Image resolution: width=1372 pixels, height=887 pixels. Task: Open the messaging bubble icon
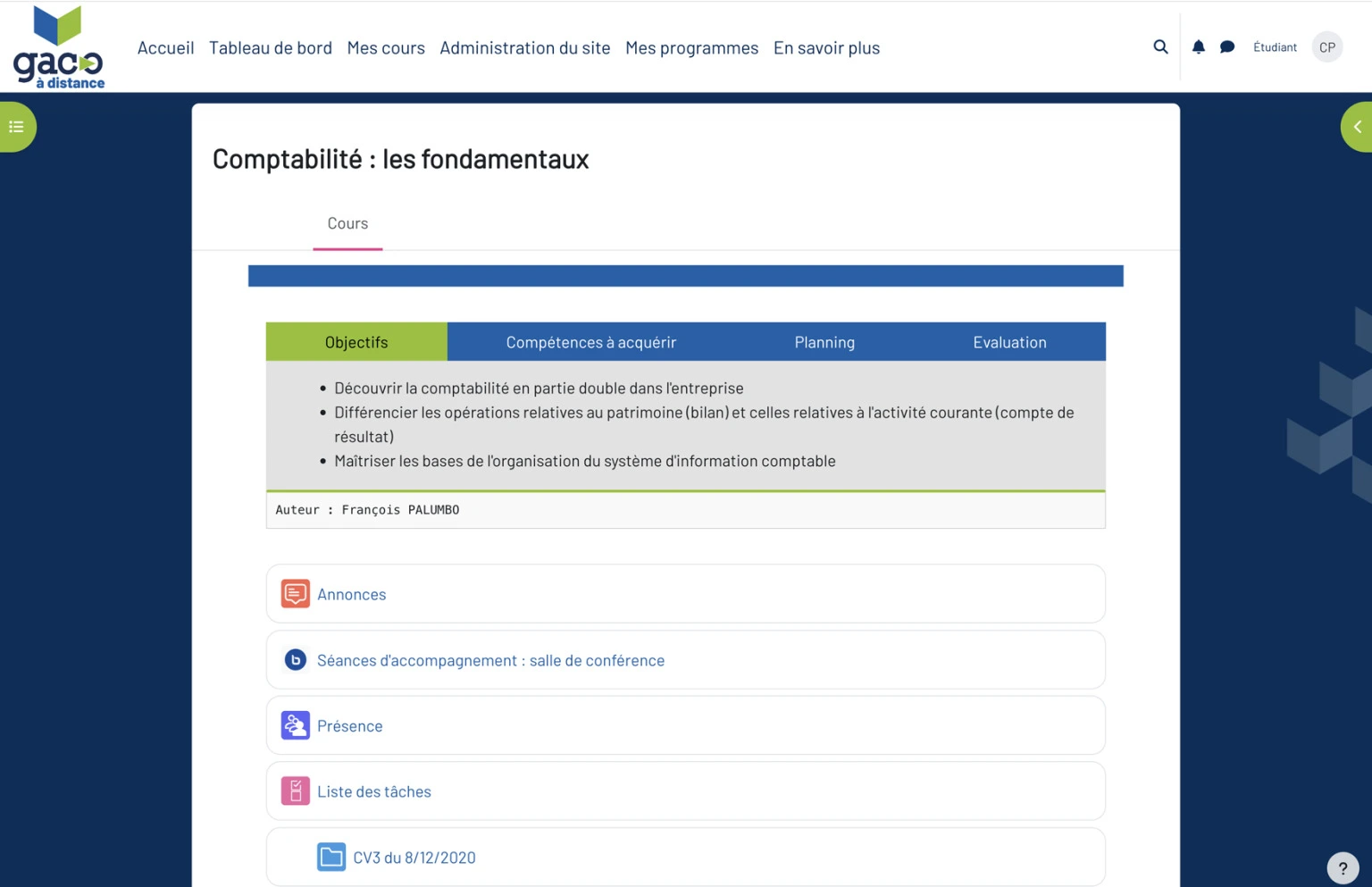click(x=1226, y=46)
